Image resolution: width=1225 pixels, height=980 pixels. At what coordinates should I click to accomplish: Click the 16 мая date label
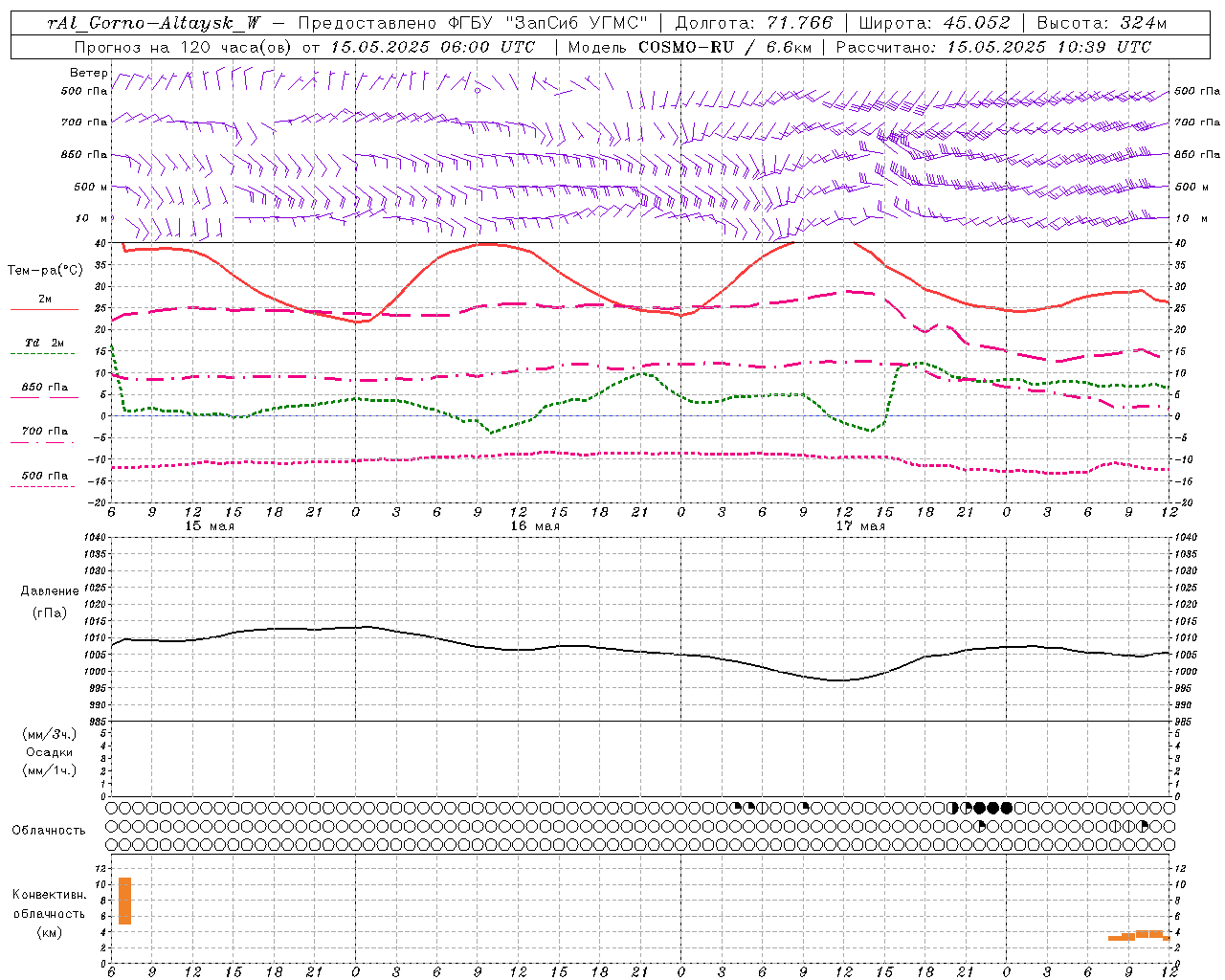coord(535,526)
